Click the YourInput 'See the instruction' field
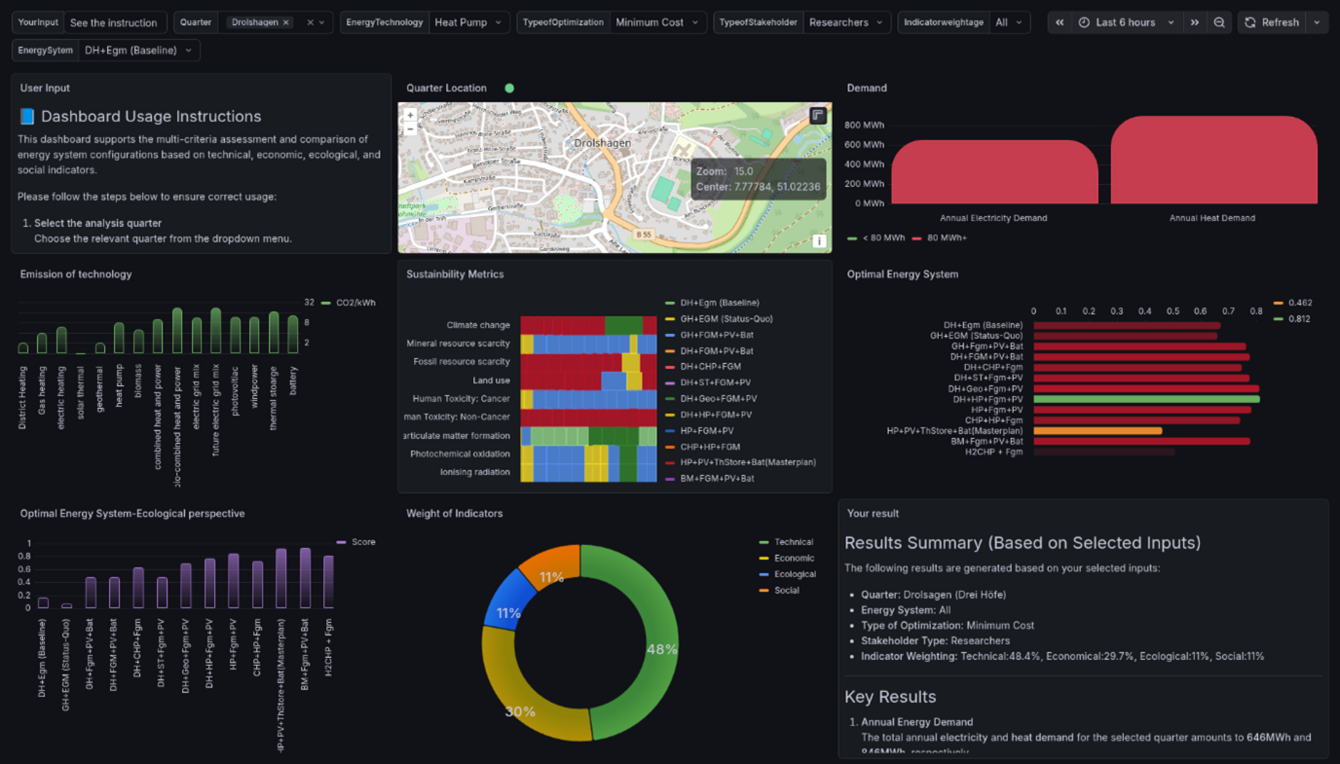The width and height of the screenshot is (1340, 764). (113, 22)
